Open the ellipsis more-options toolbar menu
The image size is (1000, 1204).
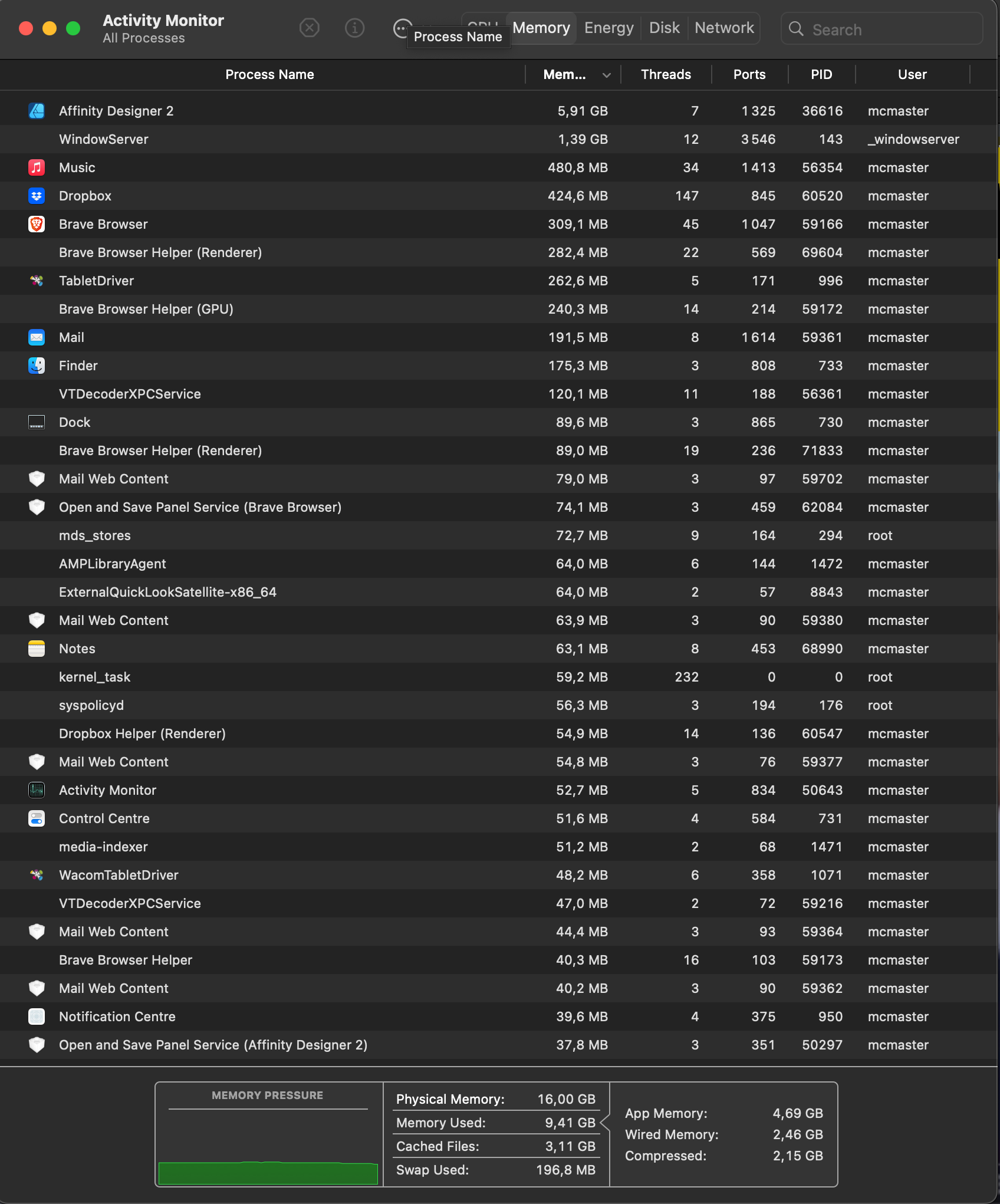[402, 28]
